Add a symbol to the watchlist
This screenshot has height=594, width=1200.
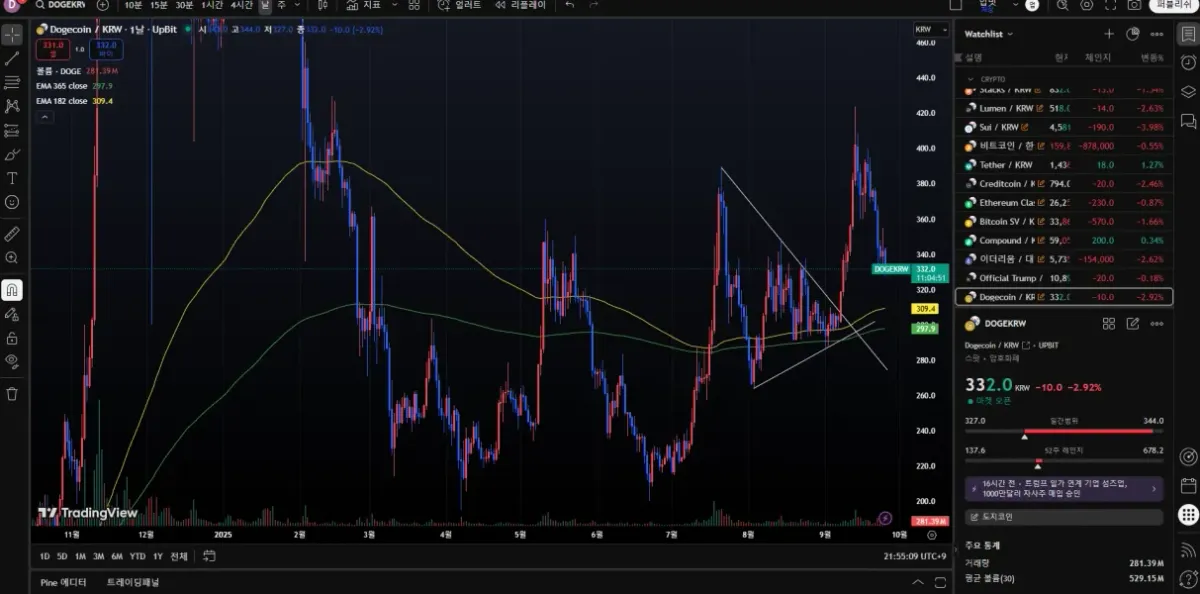coord(1109,34)
